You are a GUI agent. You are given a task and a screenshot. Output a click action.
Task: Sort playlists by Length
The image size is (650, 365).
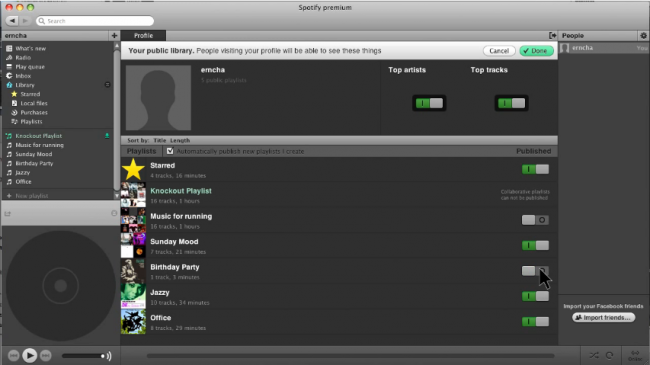coord(180,141)
